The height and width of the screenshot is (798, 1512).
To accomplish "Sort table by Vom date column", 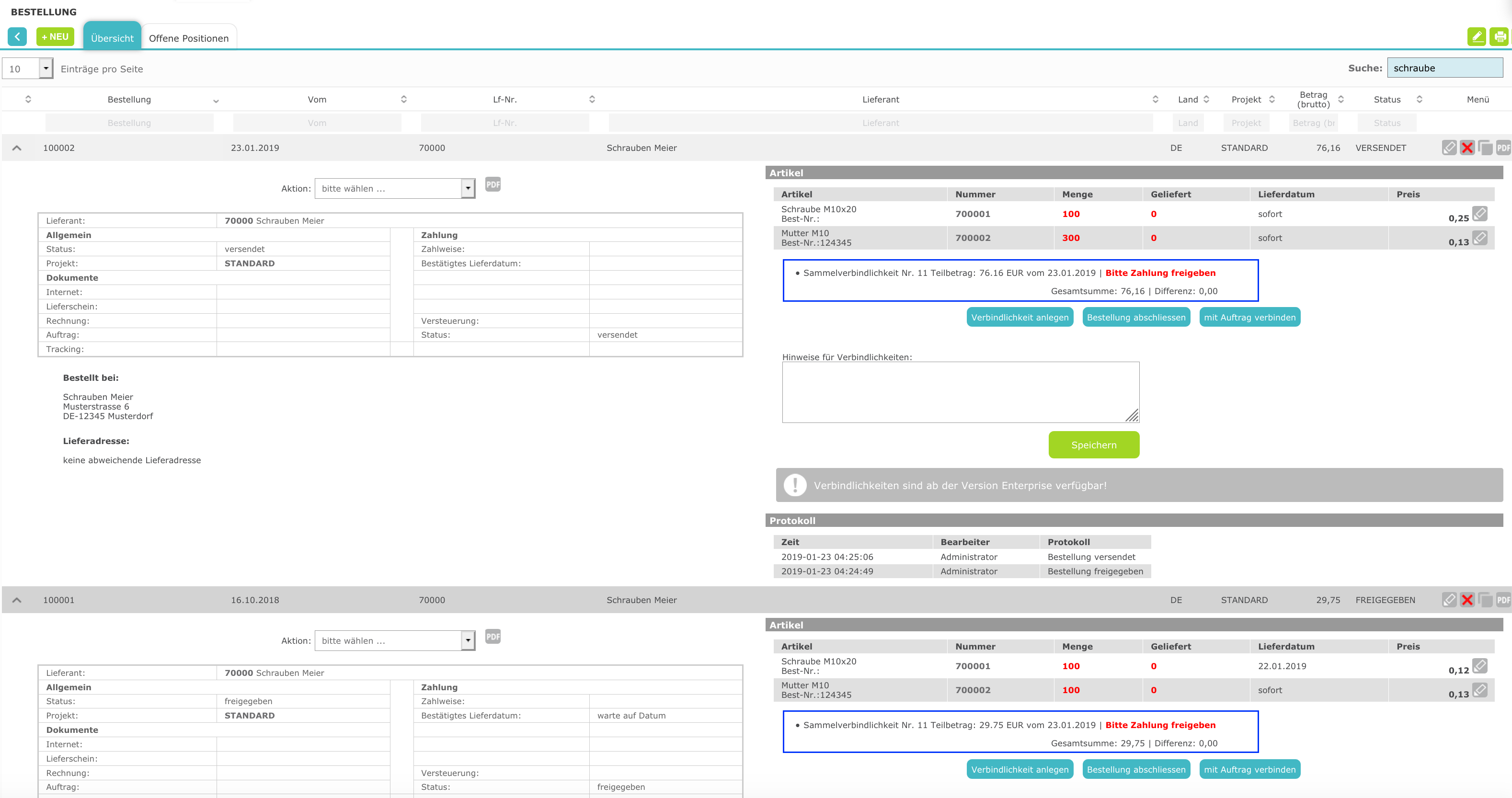I will (318, 100).
